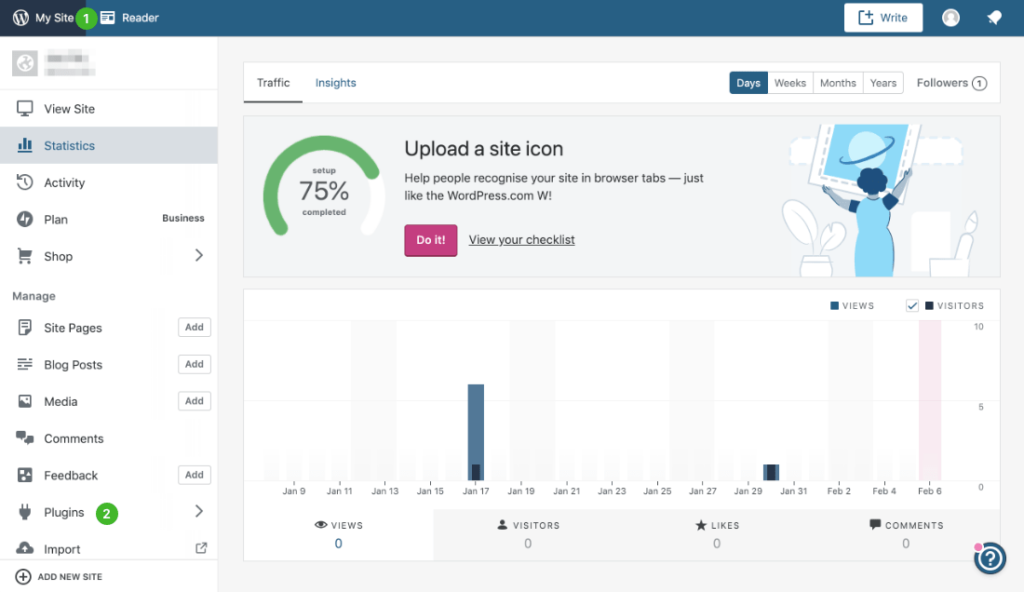Open the Followers link
This screenshot has height=592, width=1024.
[x=952, y=83]
